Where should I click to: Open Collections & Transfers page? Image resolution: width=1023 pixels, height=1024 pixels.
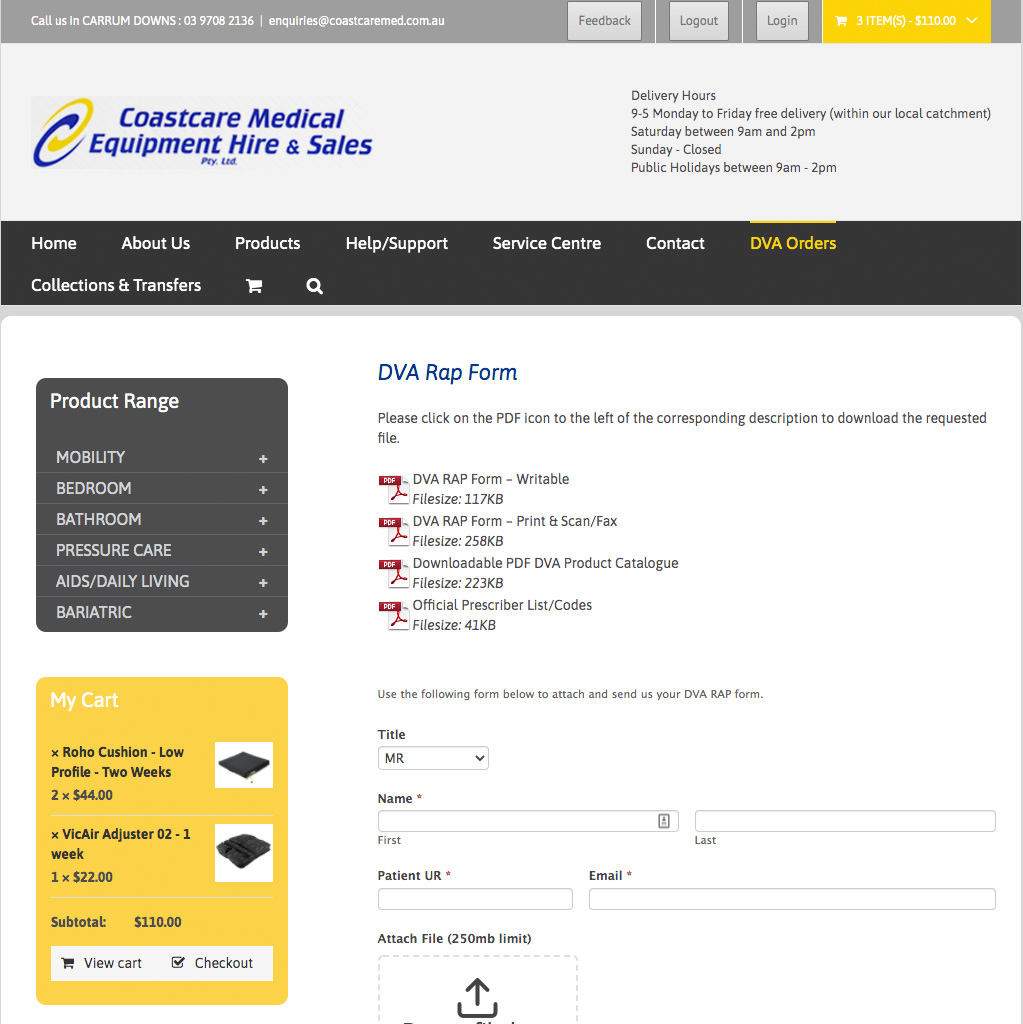coord(116,285)
